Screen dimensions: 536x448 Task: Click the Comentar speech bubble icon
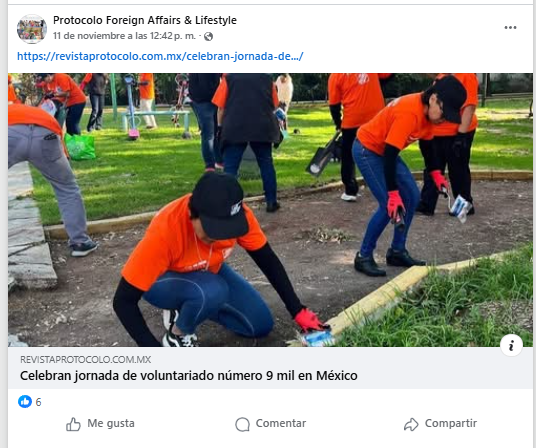(242, 424)
